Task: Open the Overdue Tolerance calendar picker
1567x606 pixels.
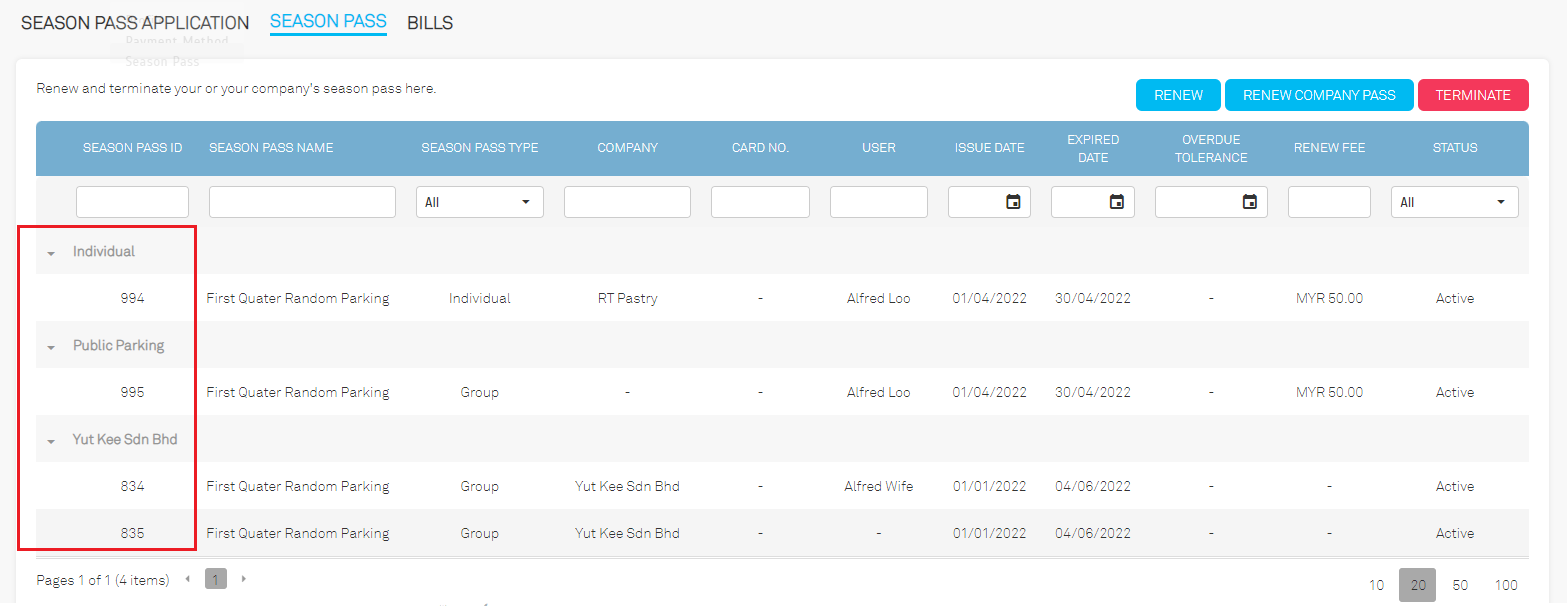Action: (x=1249, y=202)
